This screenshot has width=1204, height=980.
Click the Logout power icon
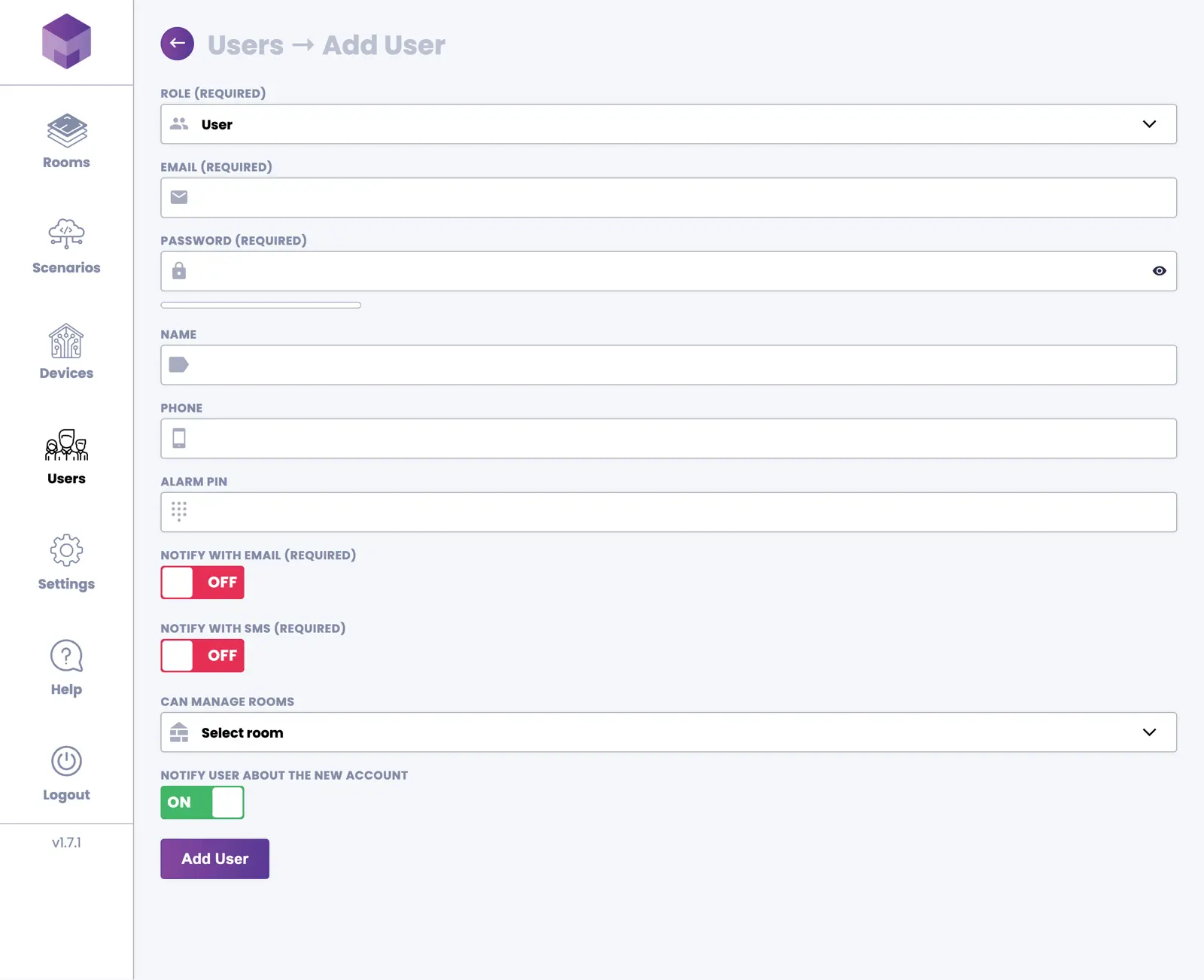coord(66,762)
